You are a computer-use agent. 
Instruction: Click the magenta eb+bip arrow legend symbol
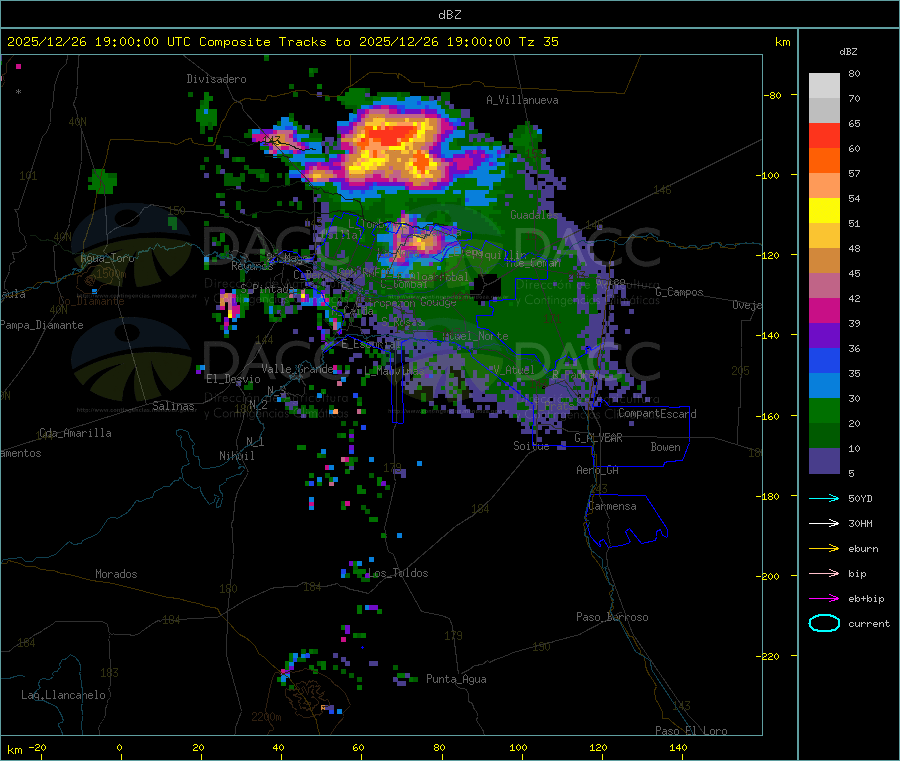tap(824, 598)
